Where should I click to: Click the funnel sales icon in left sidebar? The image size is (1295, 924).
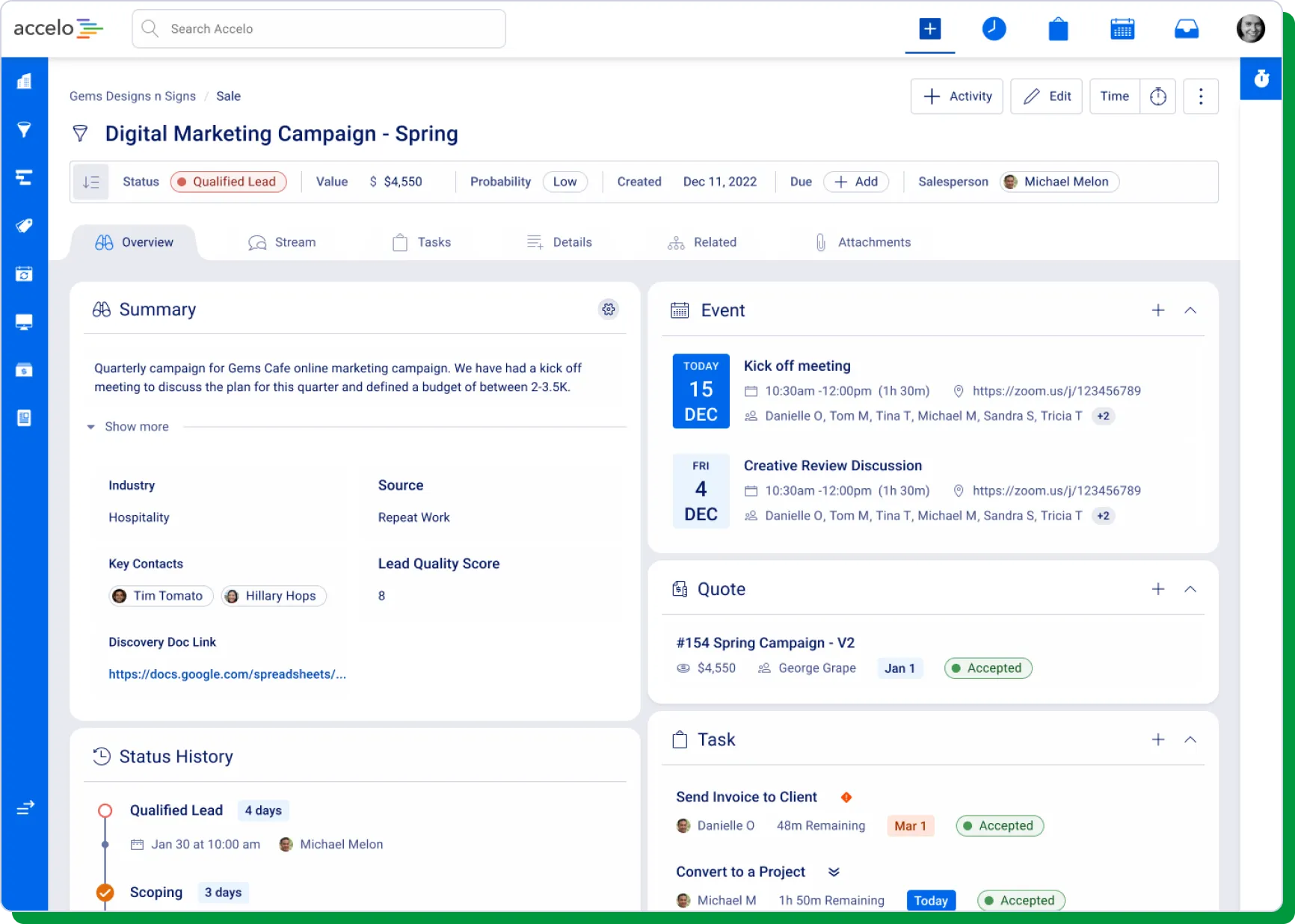[24, 130]
